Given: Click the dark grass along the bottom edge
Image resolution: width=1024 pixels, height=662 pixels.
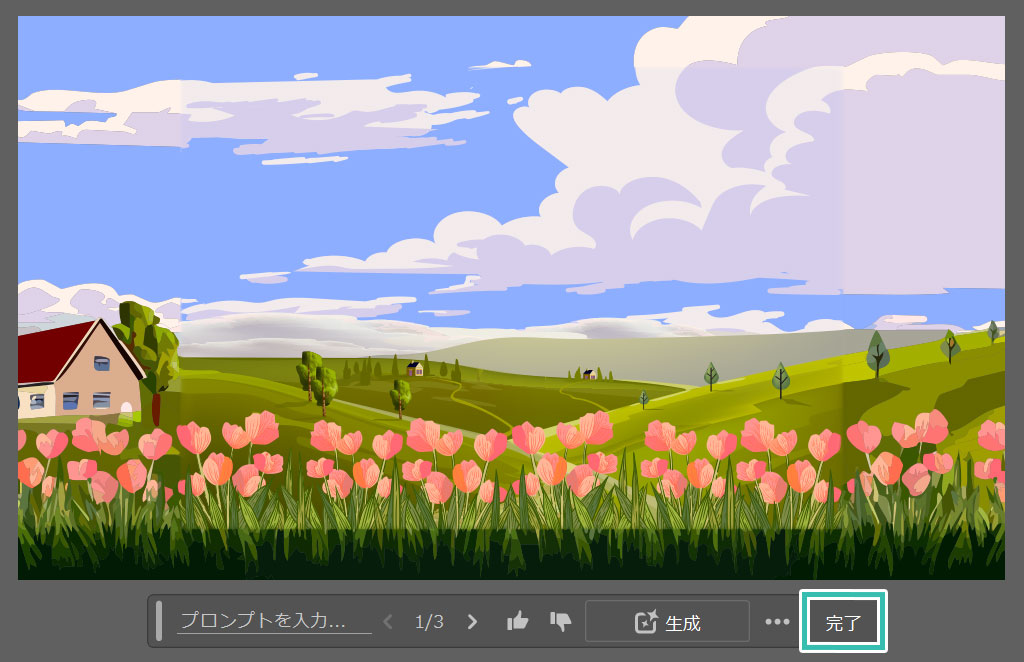Looking at the screenshot, I should tap(500, 555).
